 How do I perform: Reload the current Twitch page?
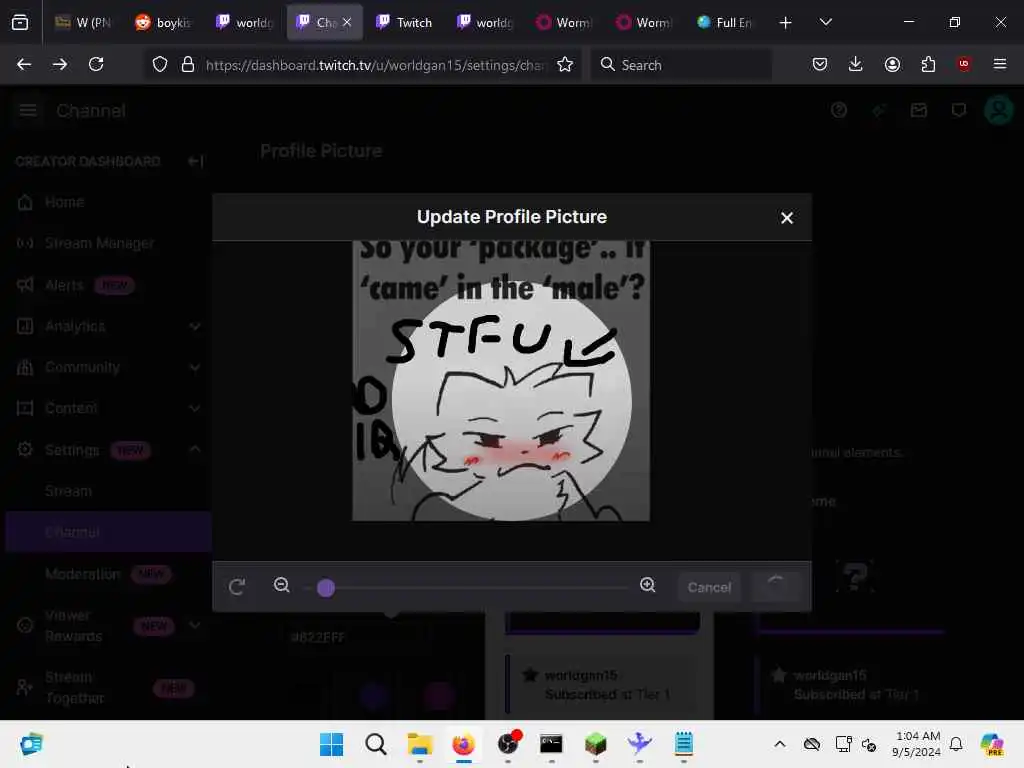96,64
